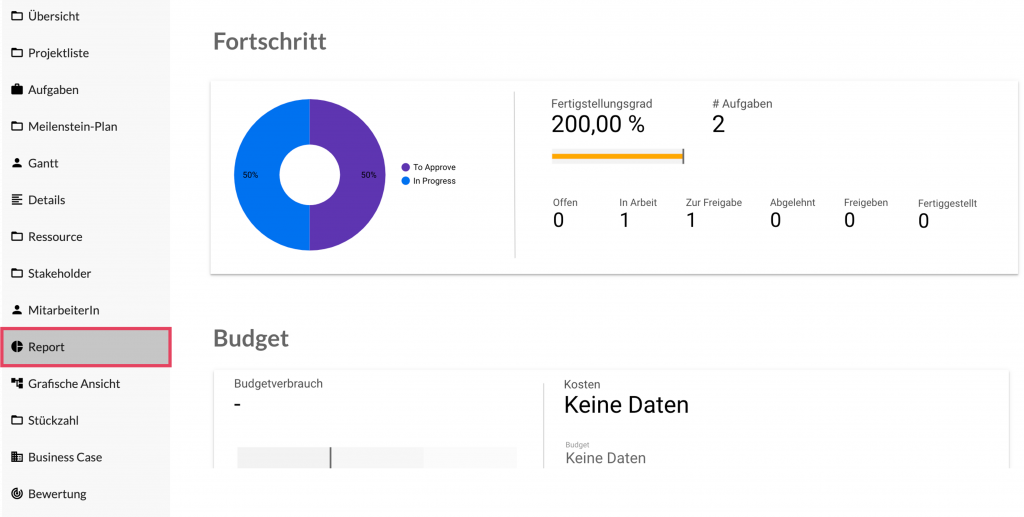Screen dimensions: 1024x517
Task: Click the briefcase icon beside Aufgaben
Action: 17,90
